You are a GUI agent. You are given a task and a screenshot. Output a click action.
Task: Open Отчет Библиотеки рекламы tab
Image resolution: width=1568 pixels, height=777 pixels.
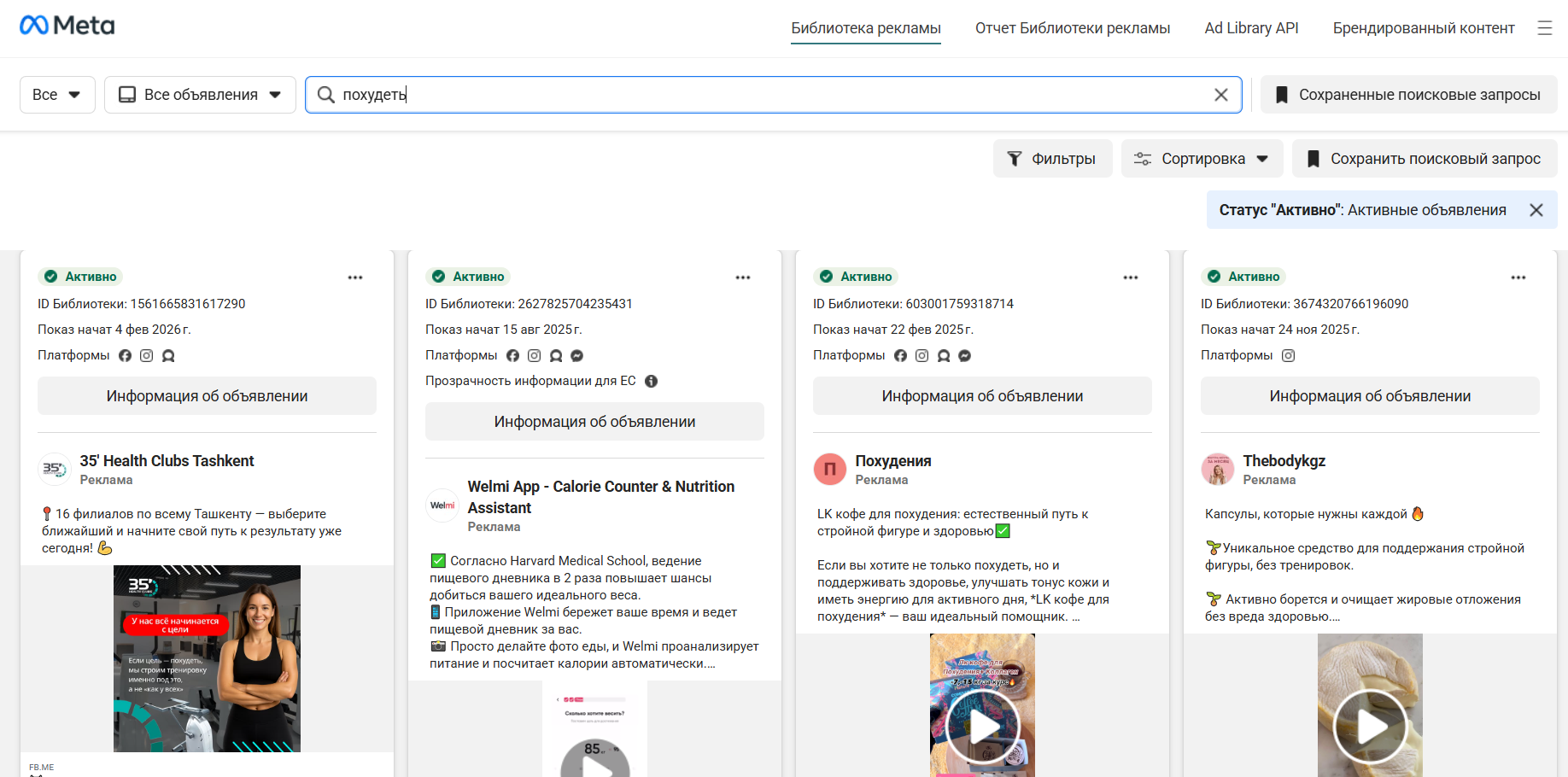(1073, 27)
